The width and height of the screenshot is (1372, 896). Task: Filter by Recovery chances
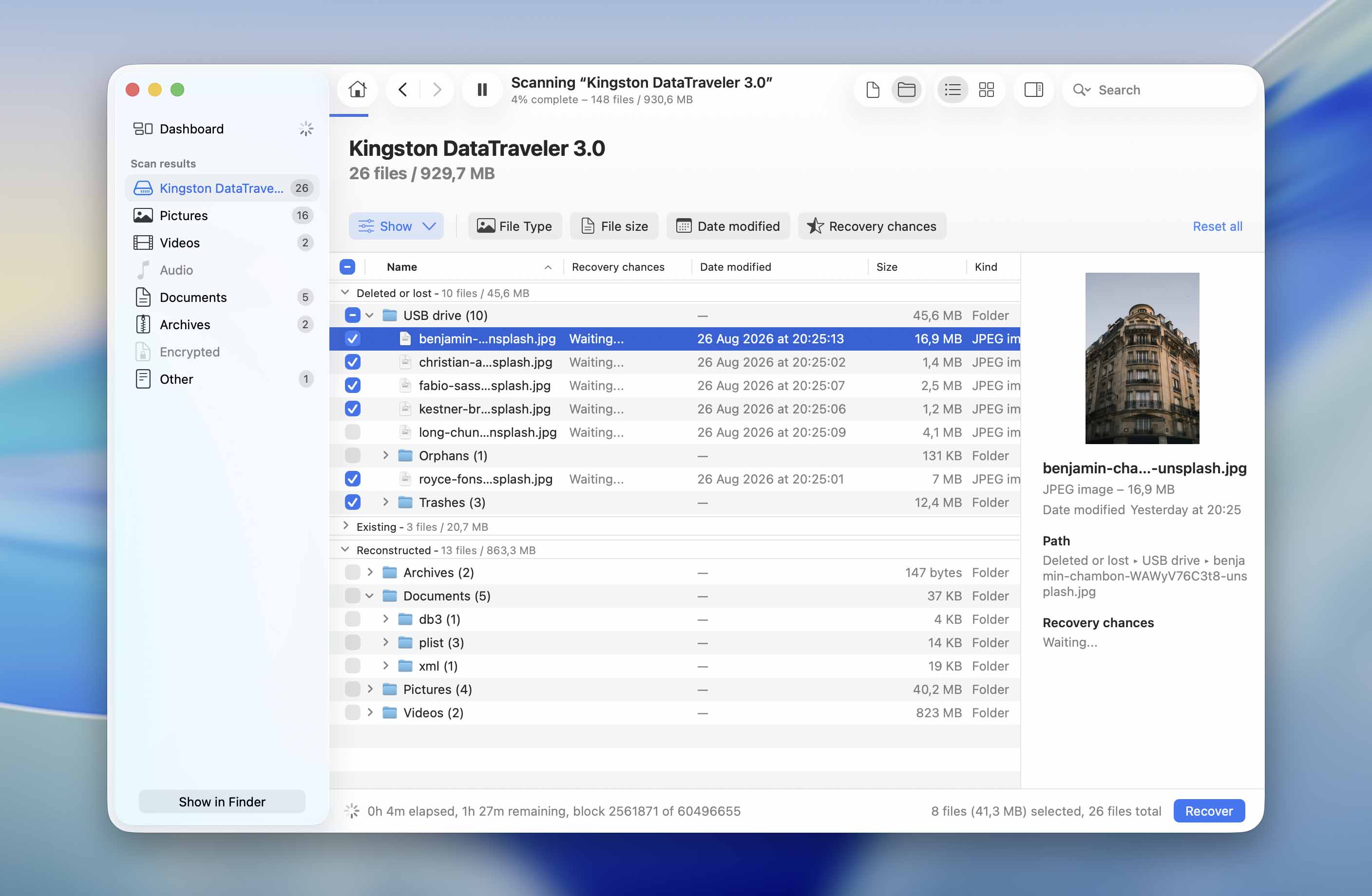click(x=872, y=226)
